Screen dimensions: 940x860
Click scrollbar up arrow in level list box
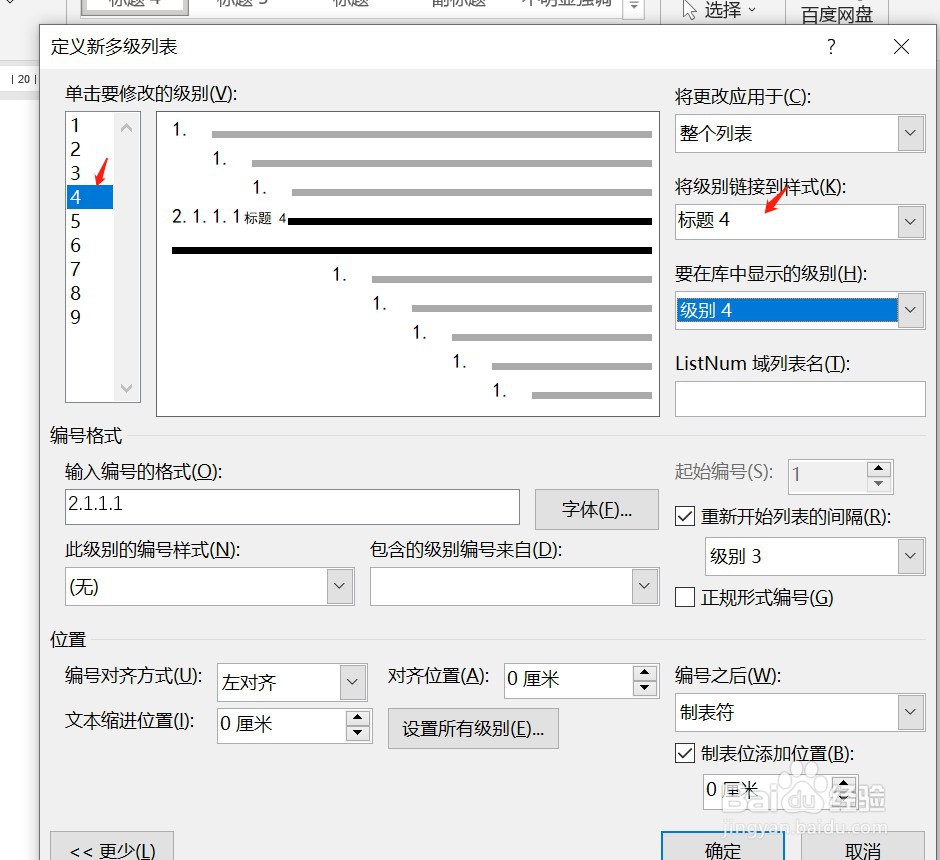126,127
